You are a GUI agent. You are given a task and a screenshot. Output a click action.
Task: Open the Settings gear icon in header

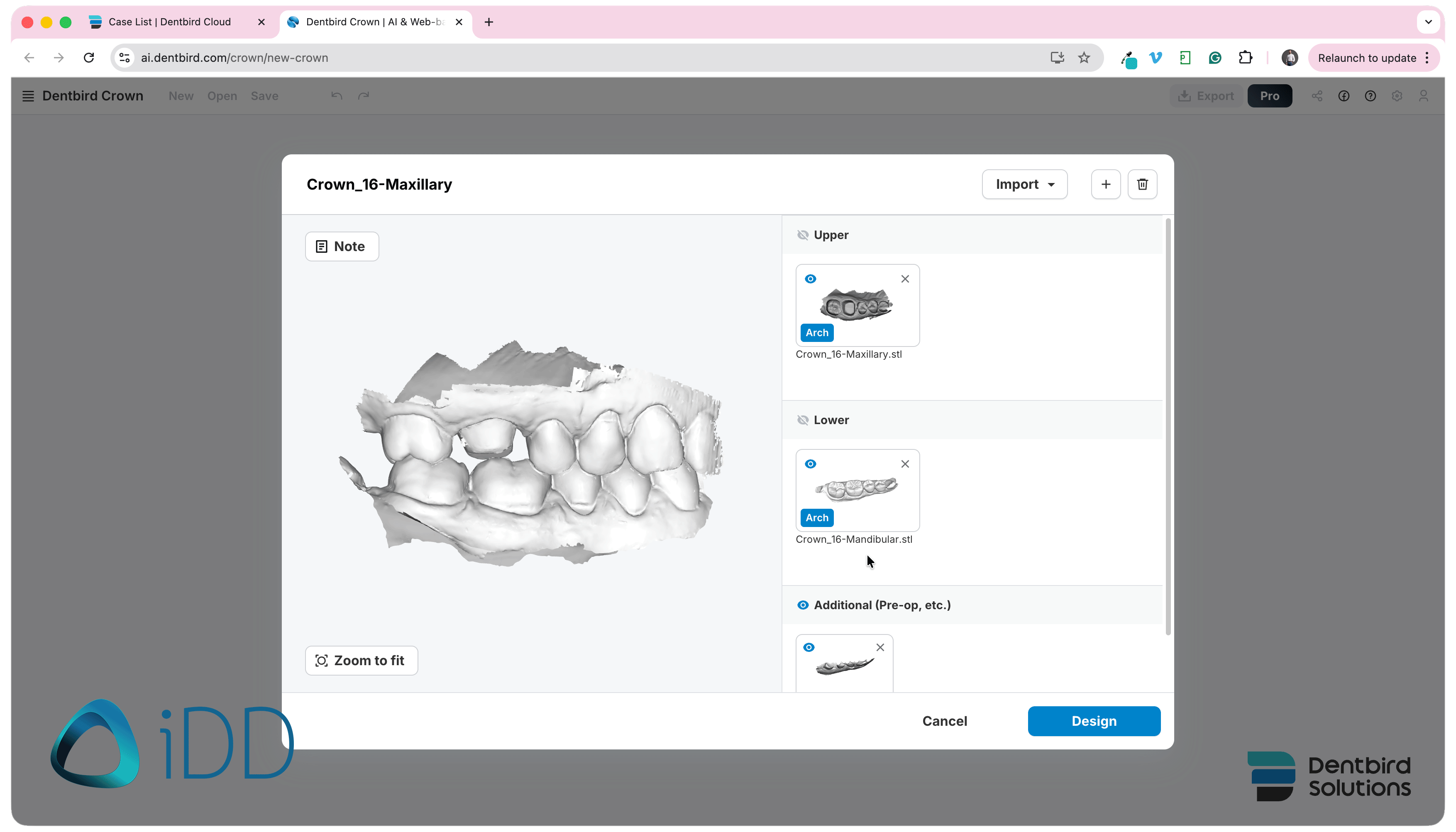[1397, 96]
